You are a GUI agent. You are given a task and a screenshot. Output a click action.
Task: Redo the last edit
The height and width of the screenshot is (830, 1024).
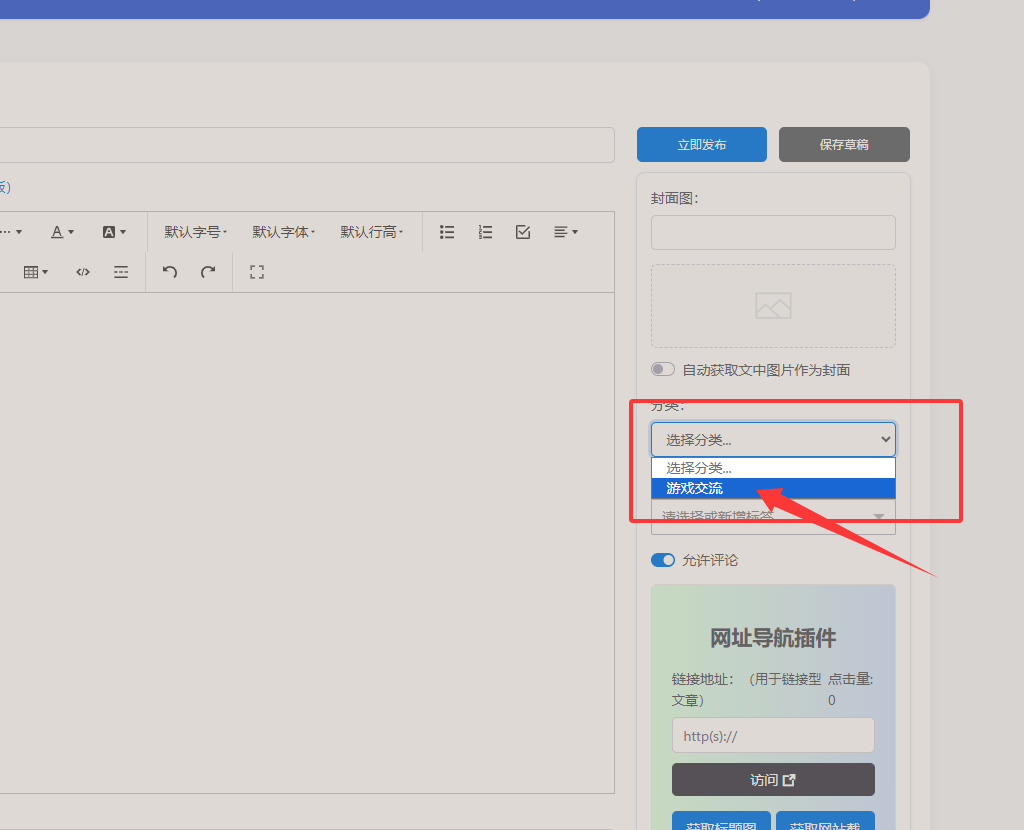(x=208, y=272)
